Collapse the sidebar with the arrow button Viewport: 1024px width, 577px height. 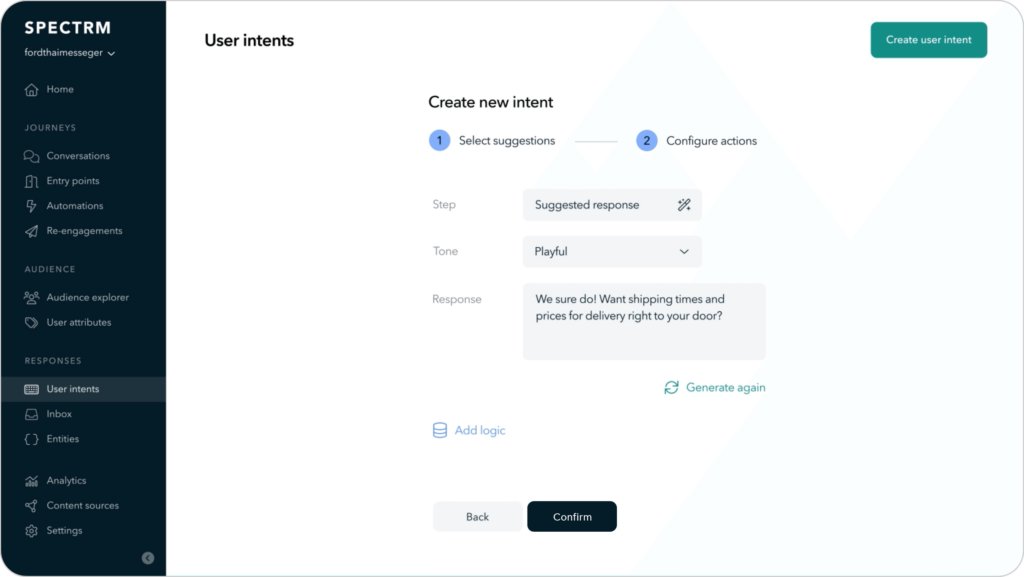tap(148, 558)
